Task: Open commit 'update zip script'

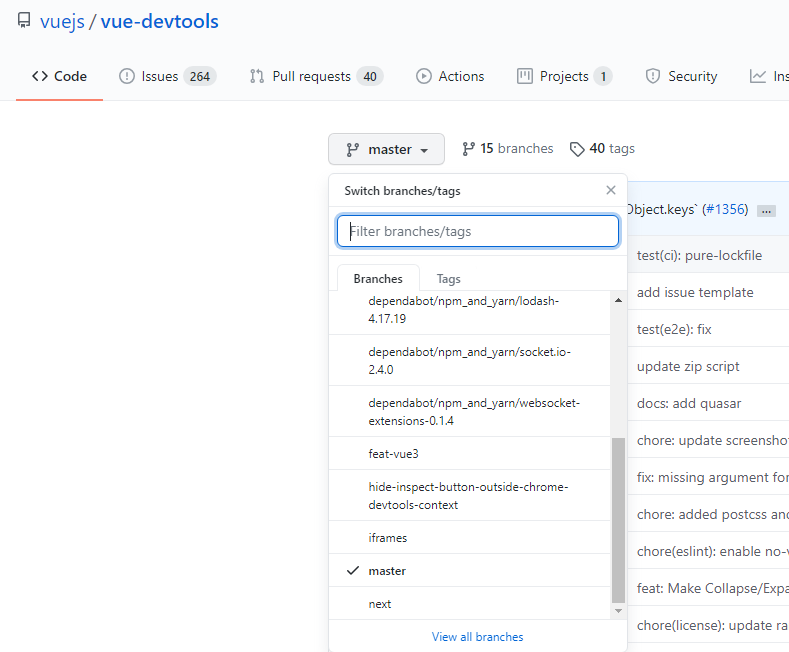Action: [x=688, y=366]
